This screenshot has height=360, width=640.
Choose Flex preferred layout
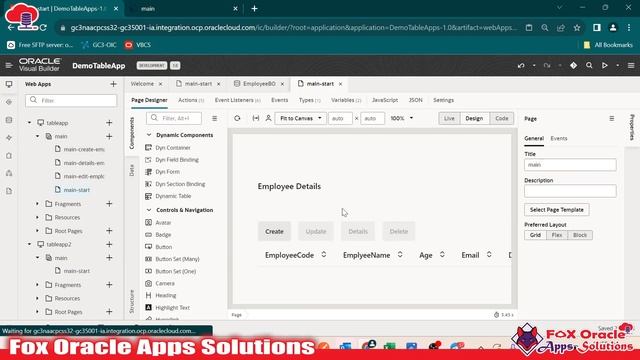click(x=557, y=235)
